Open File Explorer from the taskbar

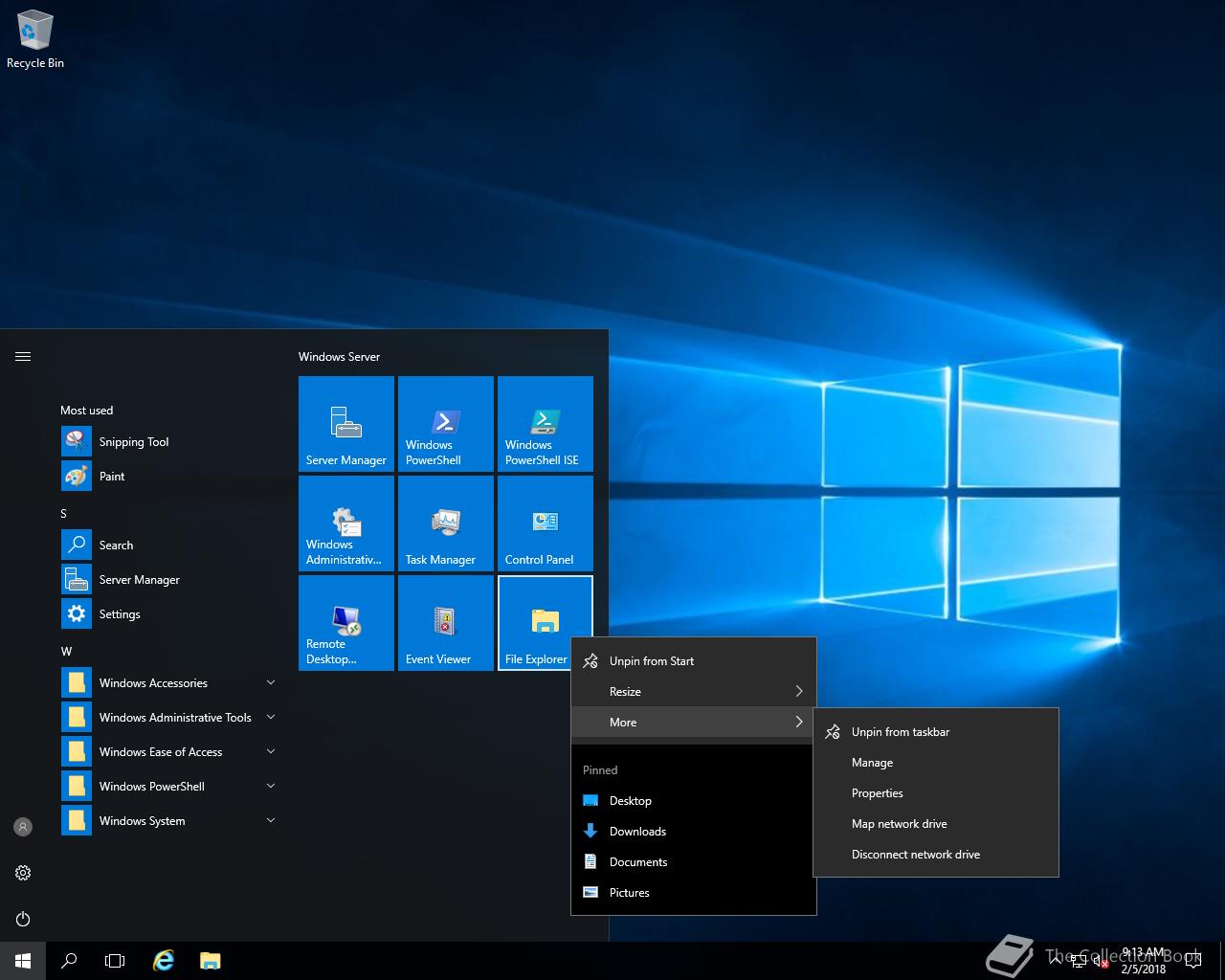(x=211, y=961)
